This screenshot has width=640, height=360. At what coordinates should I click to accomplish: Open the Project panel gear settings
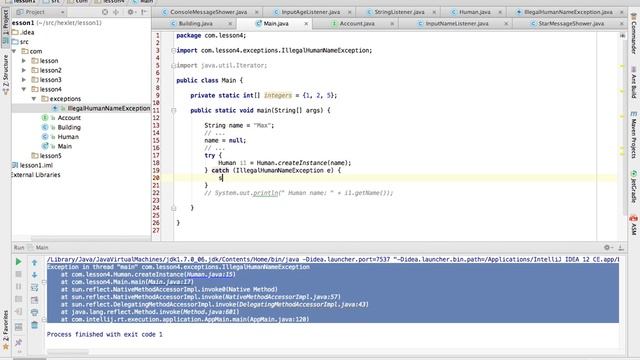(x=131, y=12)
